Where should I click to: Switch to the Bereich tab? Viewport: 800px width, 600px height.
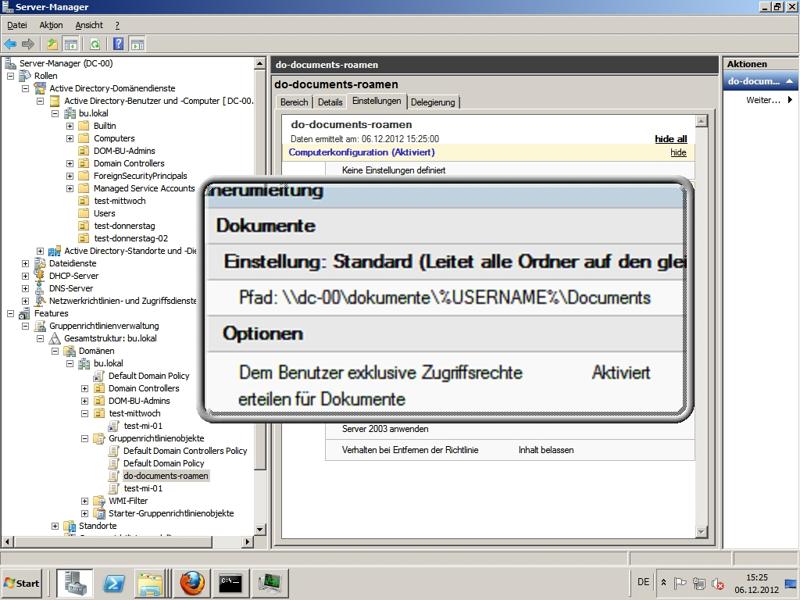(x=294, y=102)
